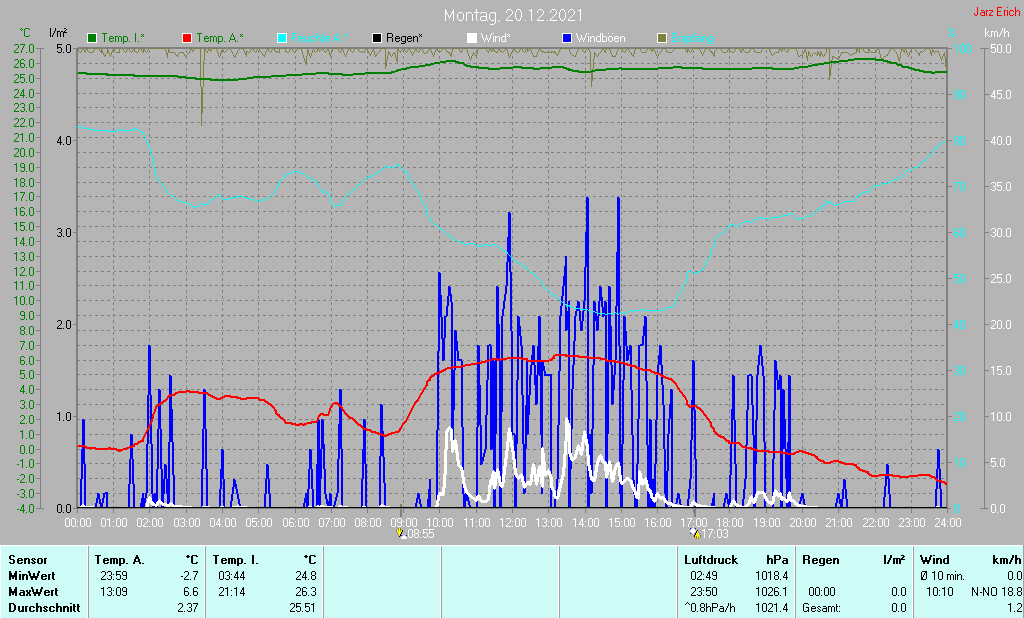
Task: Click the green Temp. I. legend square
Action: [x=92, y=38]
